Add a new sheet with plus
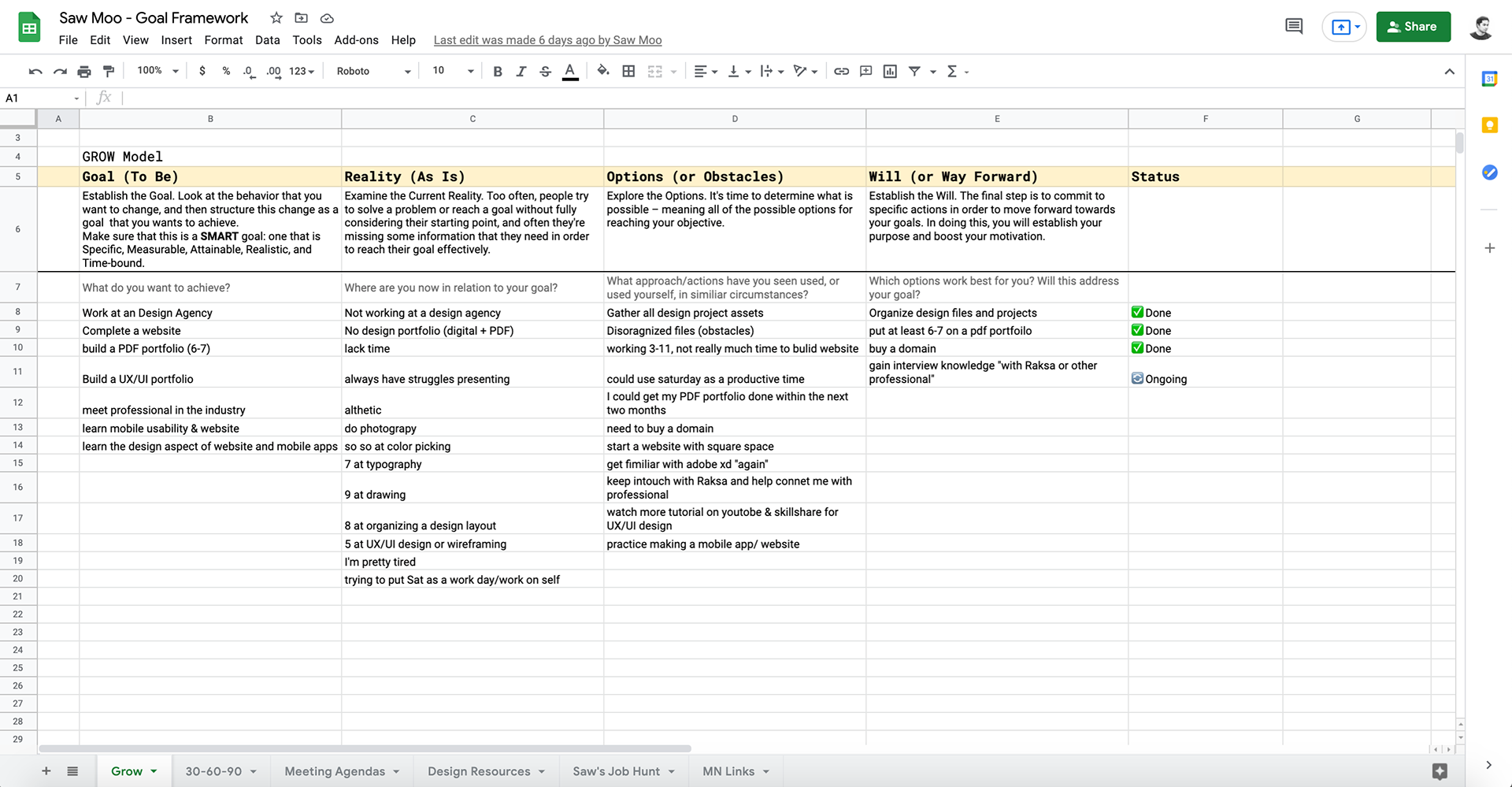 pyautogui.click(x=46, y=771)
